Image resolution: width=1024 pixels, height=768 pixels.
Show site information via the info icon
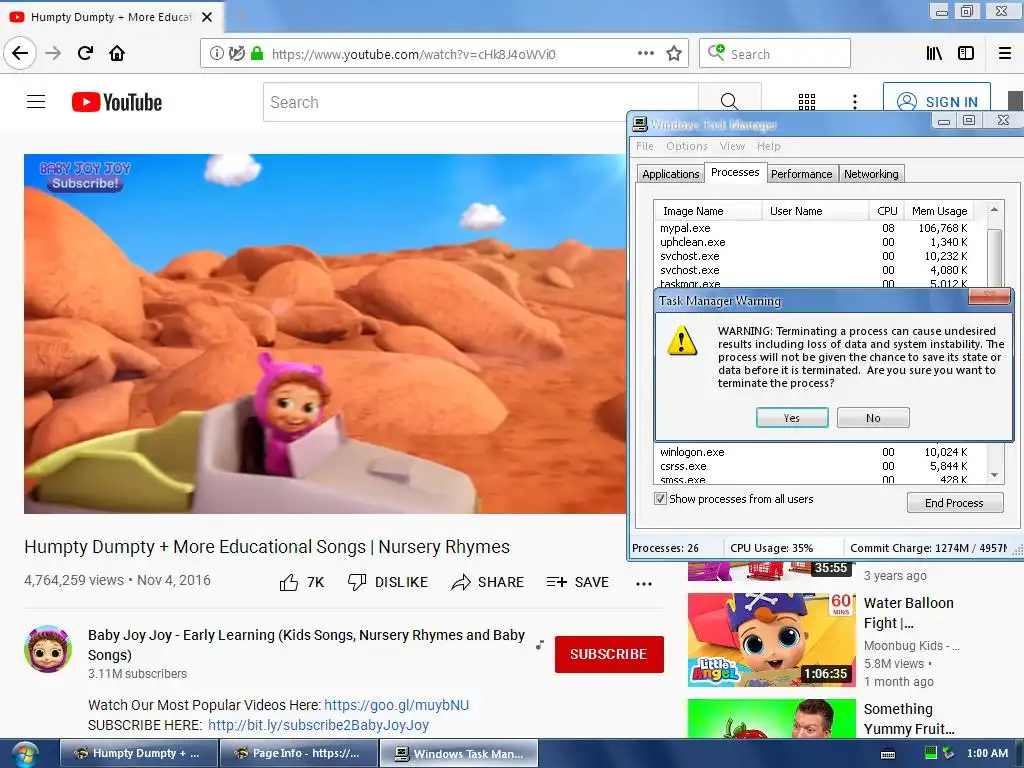coord(216,54)
